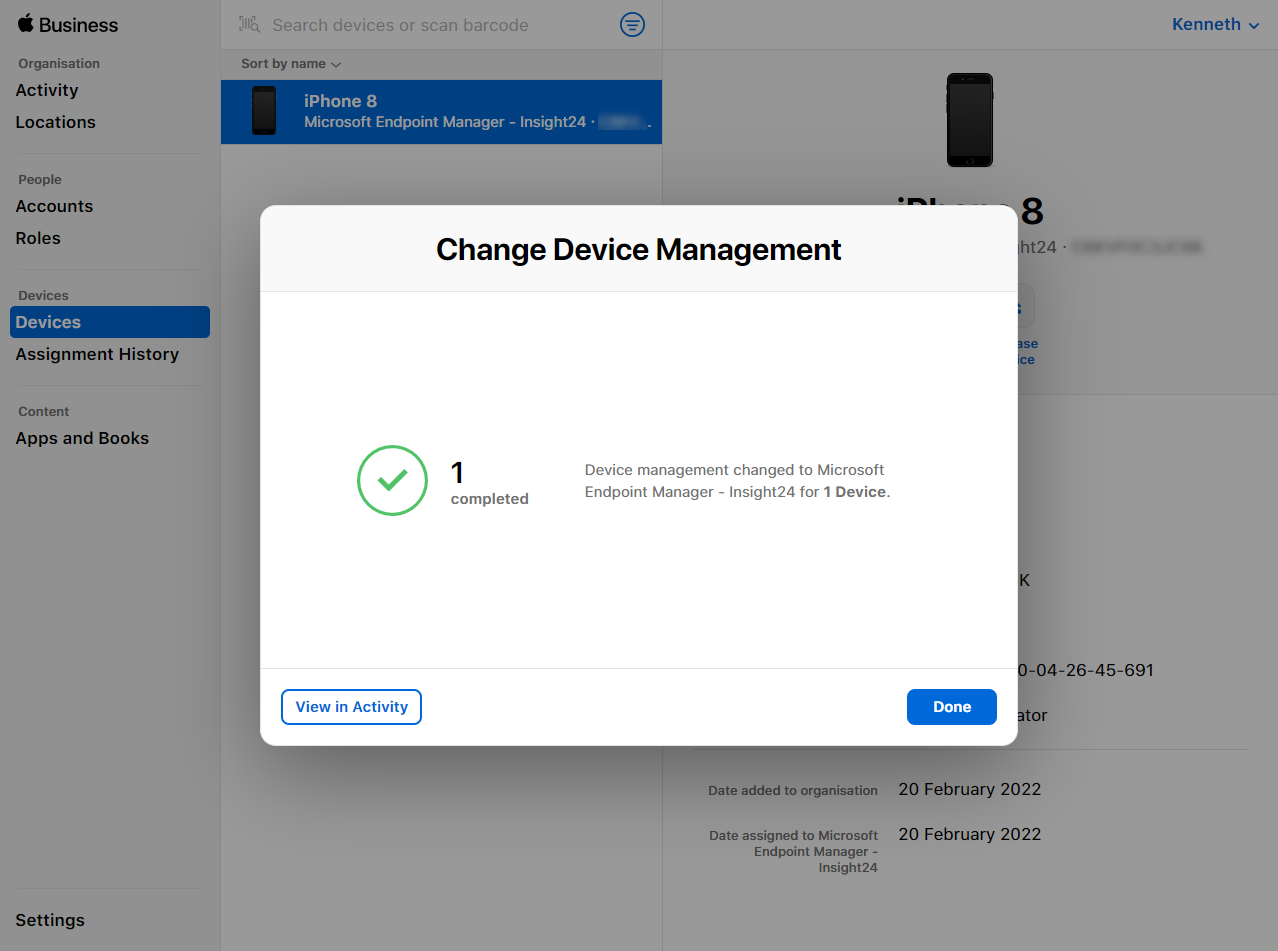Expand the Kenneth account dropdown
Image resolution: width=1278 pixels, height=951 pixels.
click(1215, 25)
